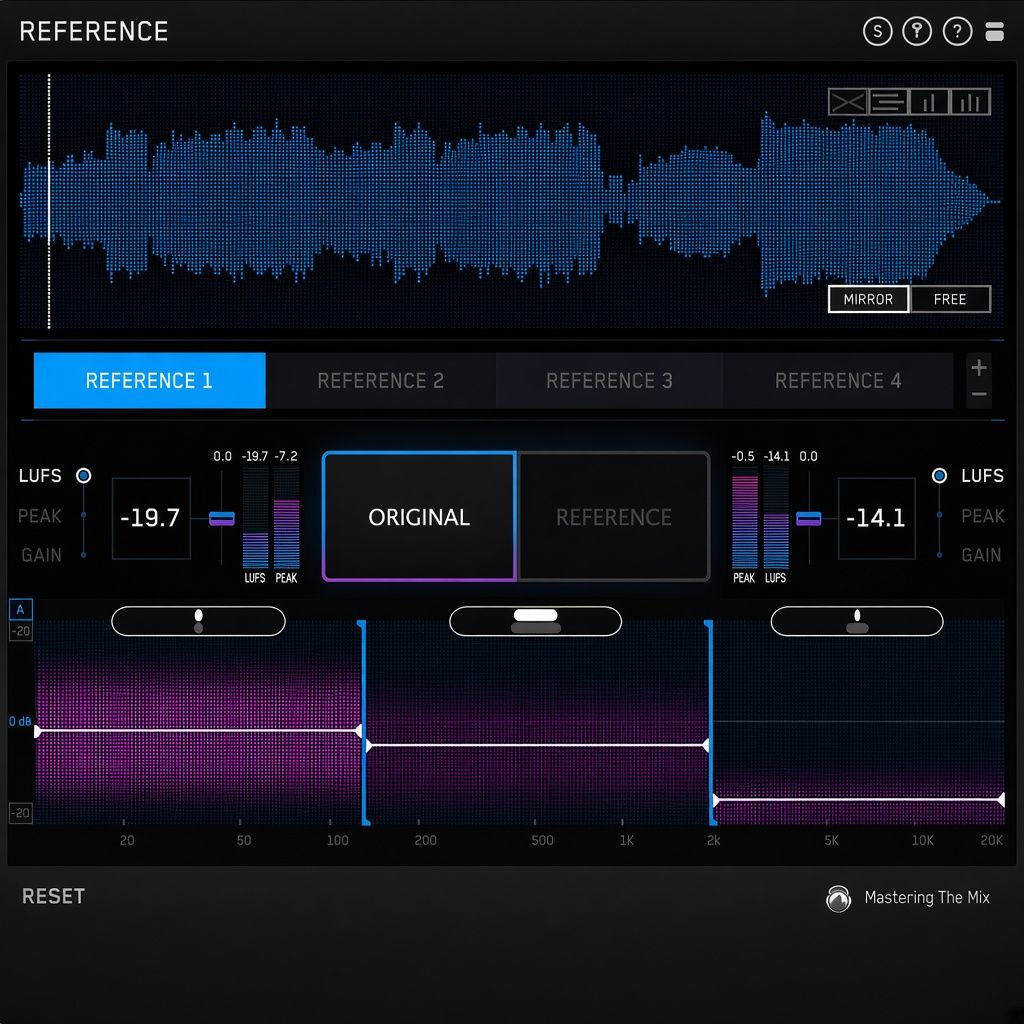Screen dimensions: 1024x1024
Task: Click the low band stereo width pill
Action: (x=199, y=621)
